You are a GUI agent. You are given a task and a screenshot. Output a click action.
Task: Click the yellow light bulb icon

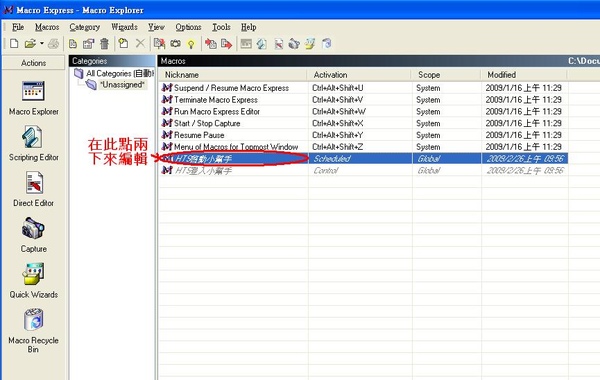coord(191,44)
